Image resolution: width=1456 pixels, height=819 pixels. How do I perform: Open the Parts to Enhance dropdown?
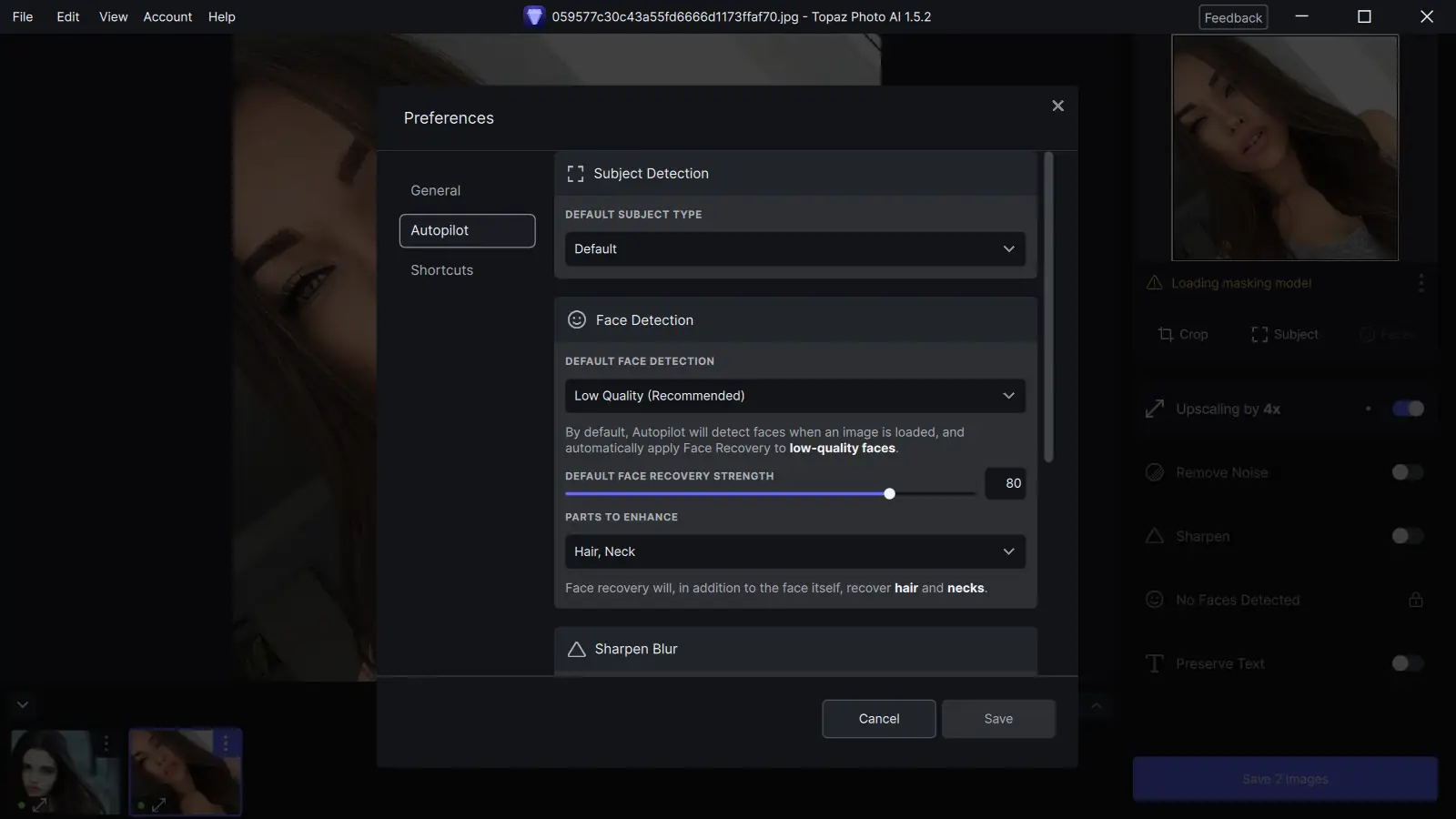[795, 551]
